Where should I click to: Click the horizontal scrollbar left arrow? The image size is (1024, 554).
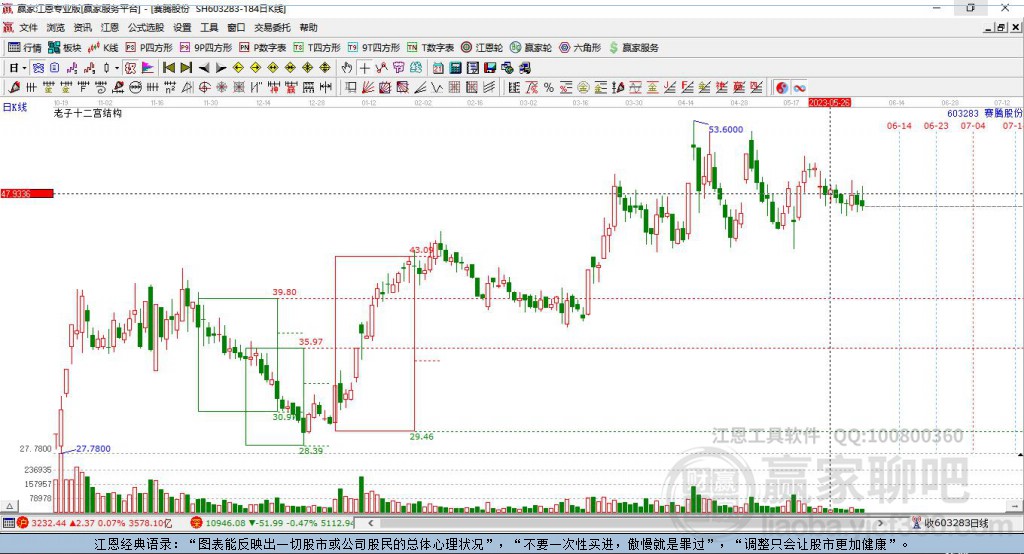coord(370,523)
